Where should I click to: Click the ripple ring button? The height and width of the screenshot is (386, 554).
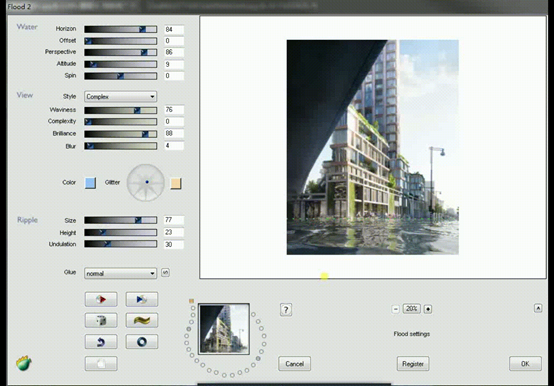point(142,342)
